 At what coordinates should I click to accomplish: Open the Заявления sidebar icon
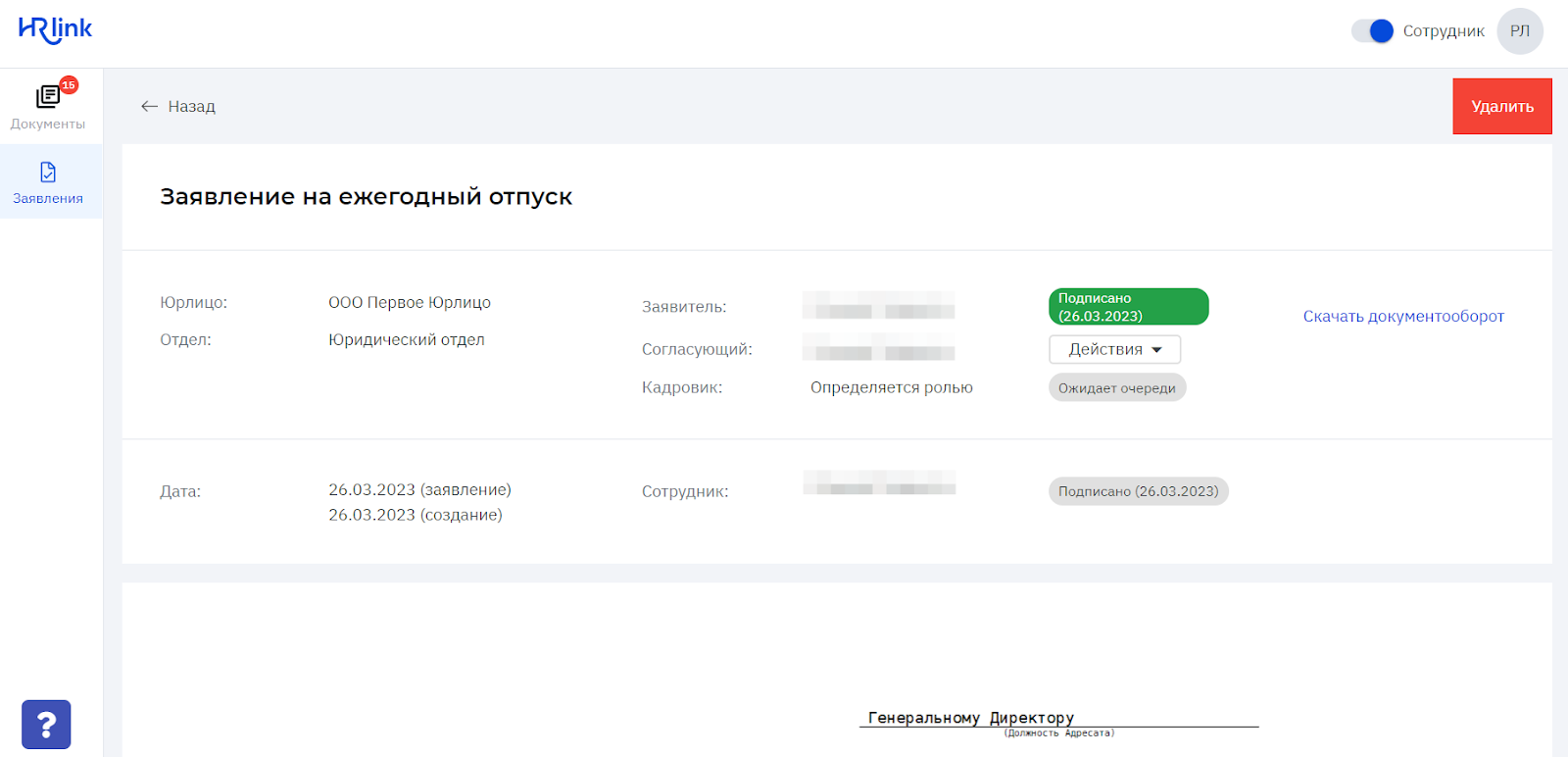click(x=48, y=173)
